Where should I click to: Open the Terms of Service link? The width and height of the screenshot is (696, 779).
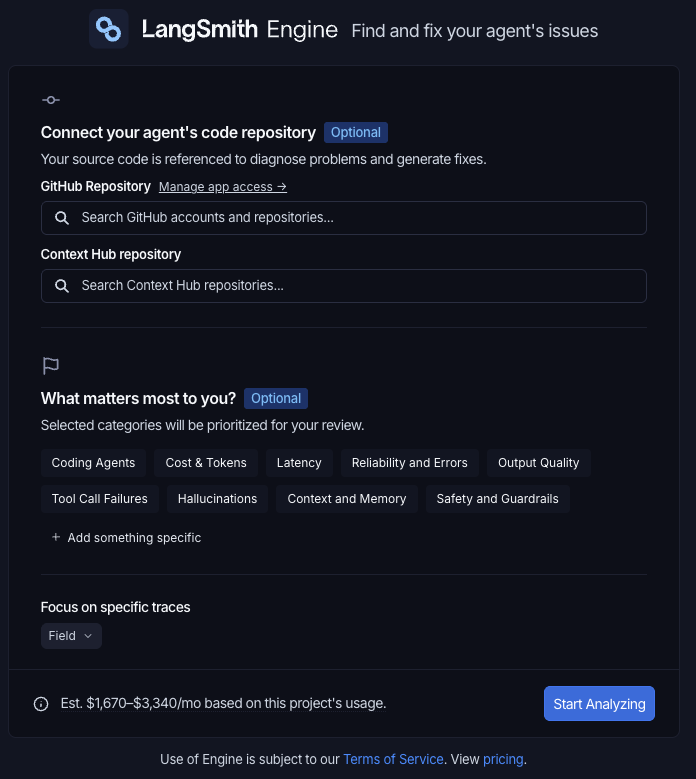393,759
